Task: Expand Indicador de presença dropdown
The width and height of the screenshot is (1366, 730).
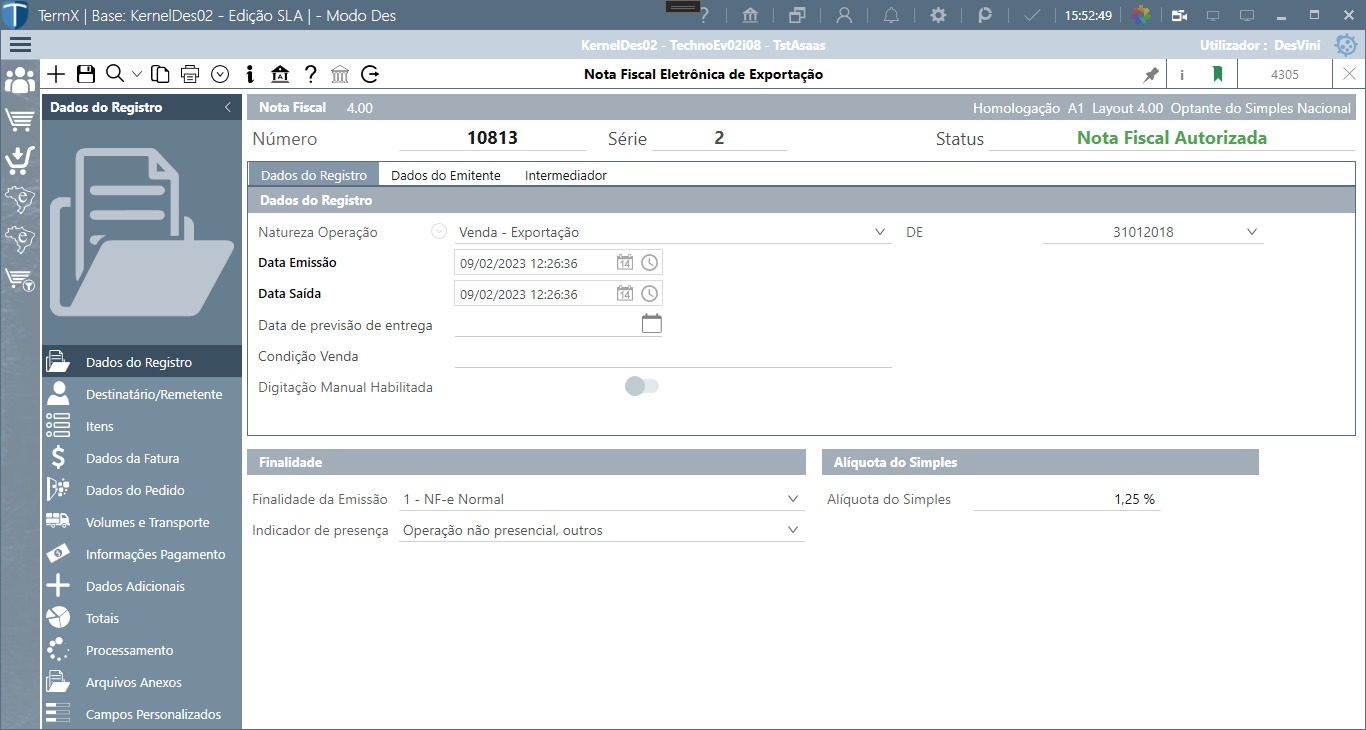Action: [x=793, y=530]
